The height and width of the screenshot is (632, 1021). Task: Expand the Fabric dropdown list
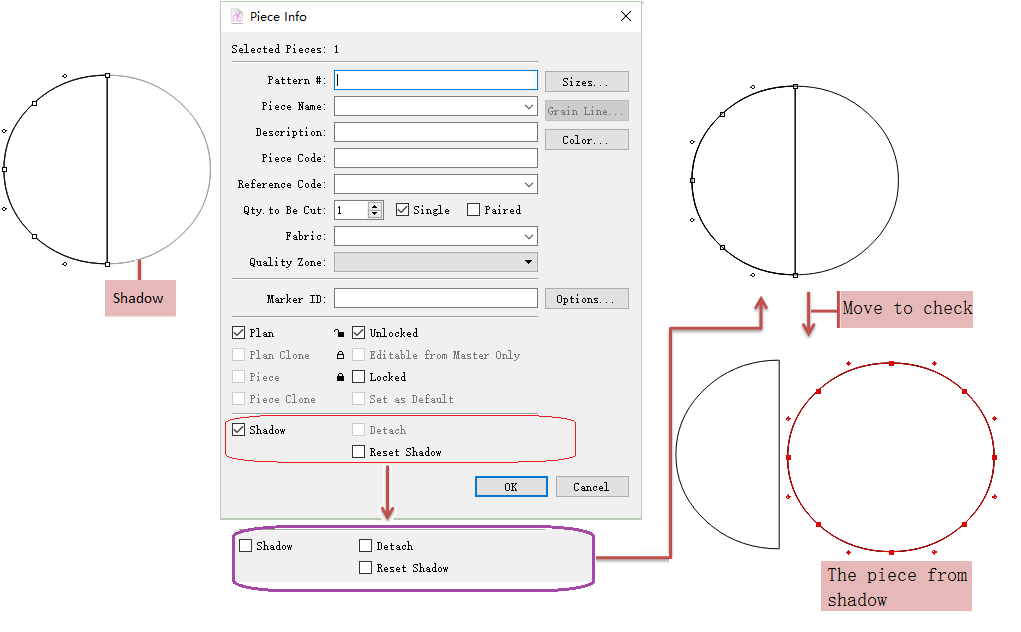pyautogui.click(x=528, y=236)
